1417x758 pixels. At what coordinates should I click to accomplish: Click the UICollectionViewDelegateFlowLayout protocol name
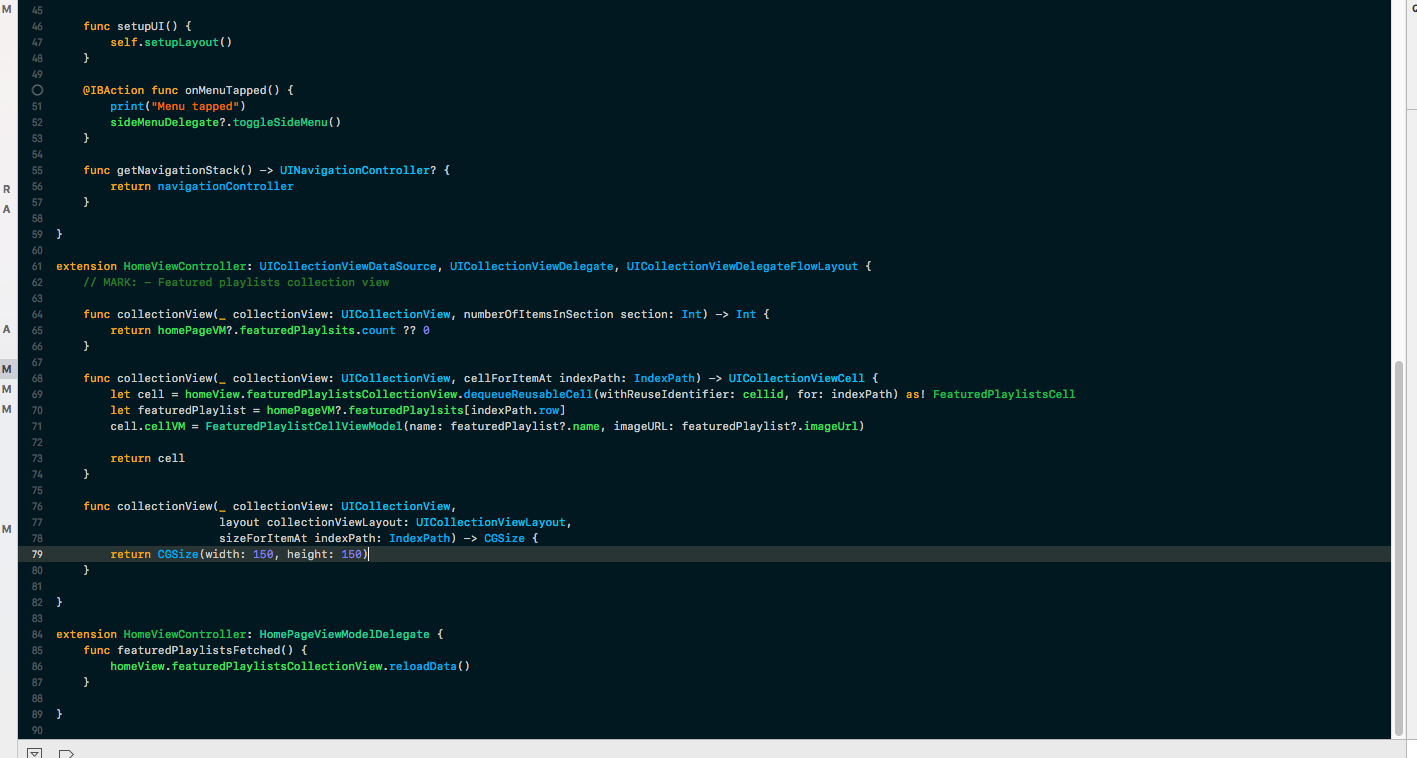742,266
